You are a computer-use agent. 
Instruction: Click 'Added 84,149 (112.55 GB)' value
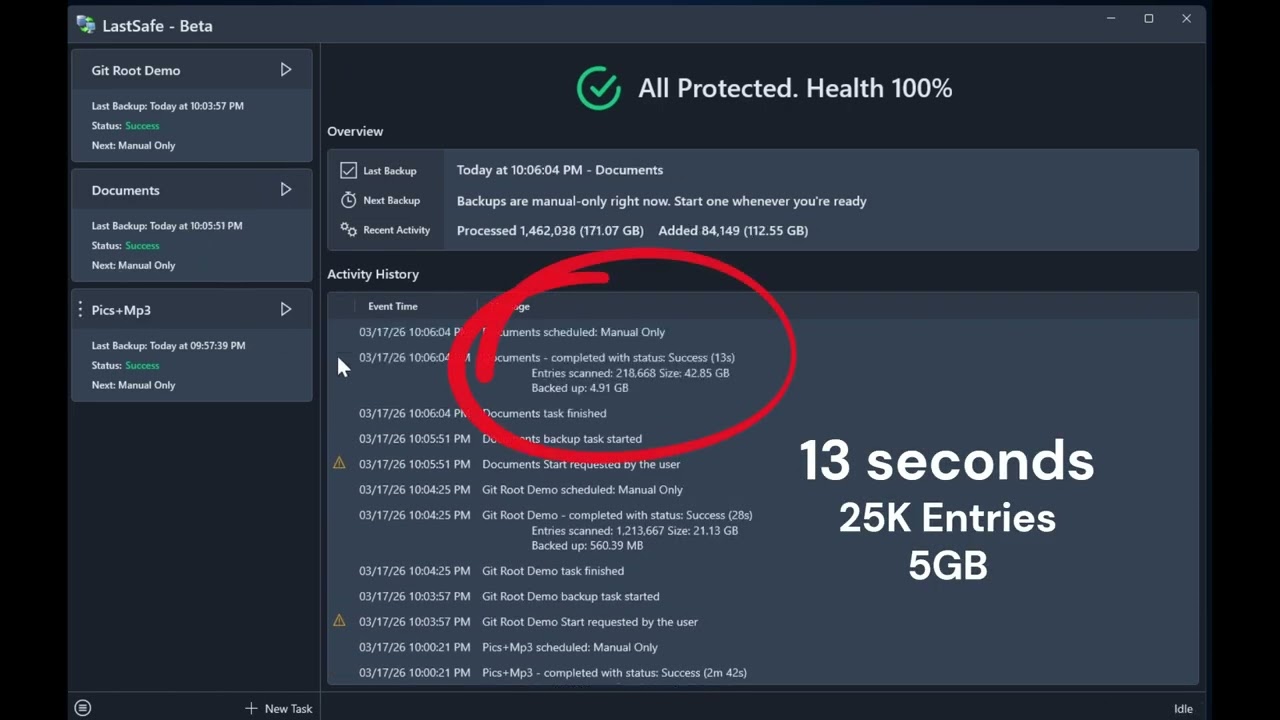733,230
